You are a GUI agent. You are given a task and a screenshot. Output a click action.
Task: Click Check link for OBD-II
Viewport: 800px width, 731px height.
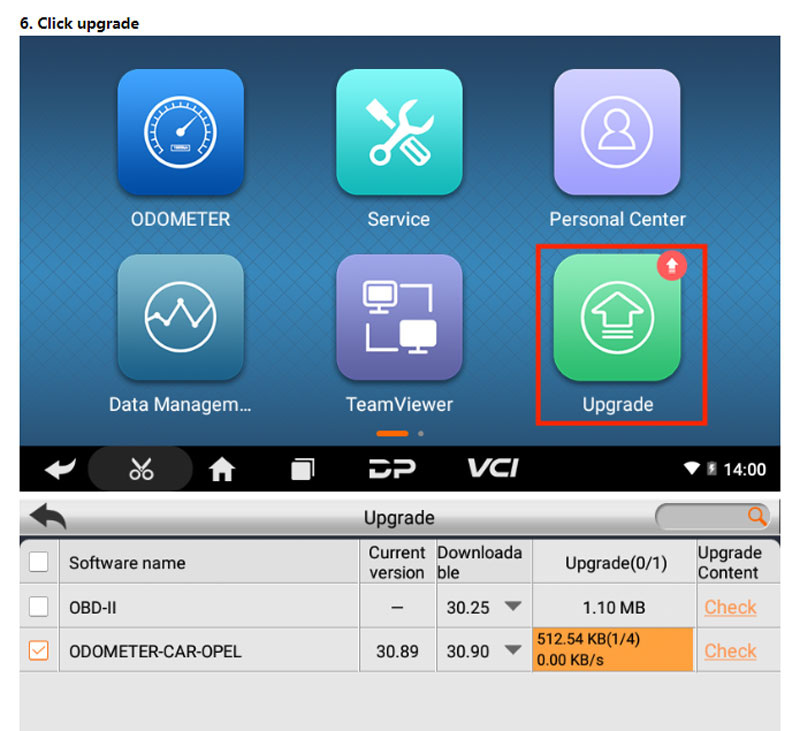tap(730, 607)
